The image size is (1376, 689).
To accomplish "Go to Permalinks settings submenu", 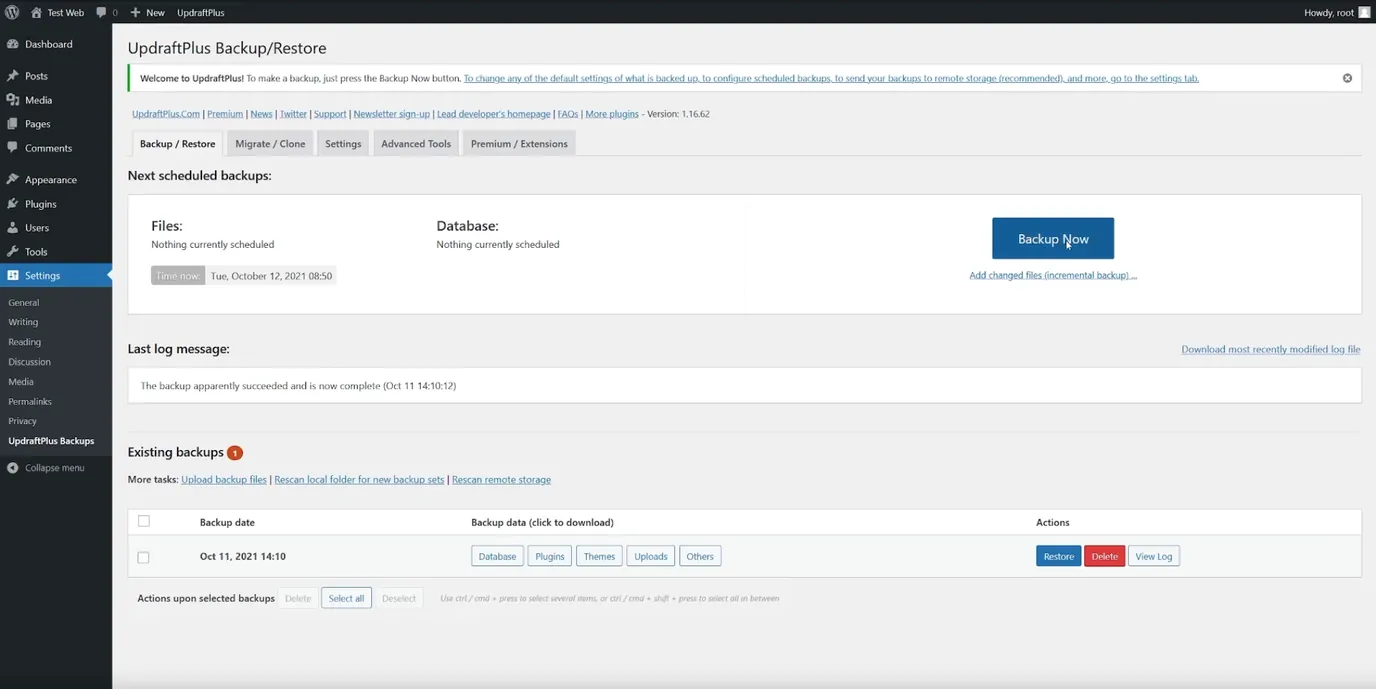I will point(30,401).
